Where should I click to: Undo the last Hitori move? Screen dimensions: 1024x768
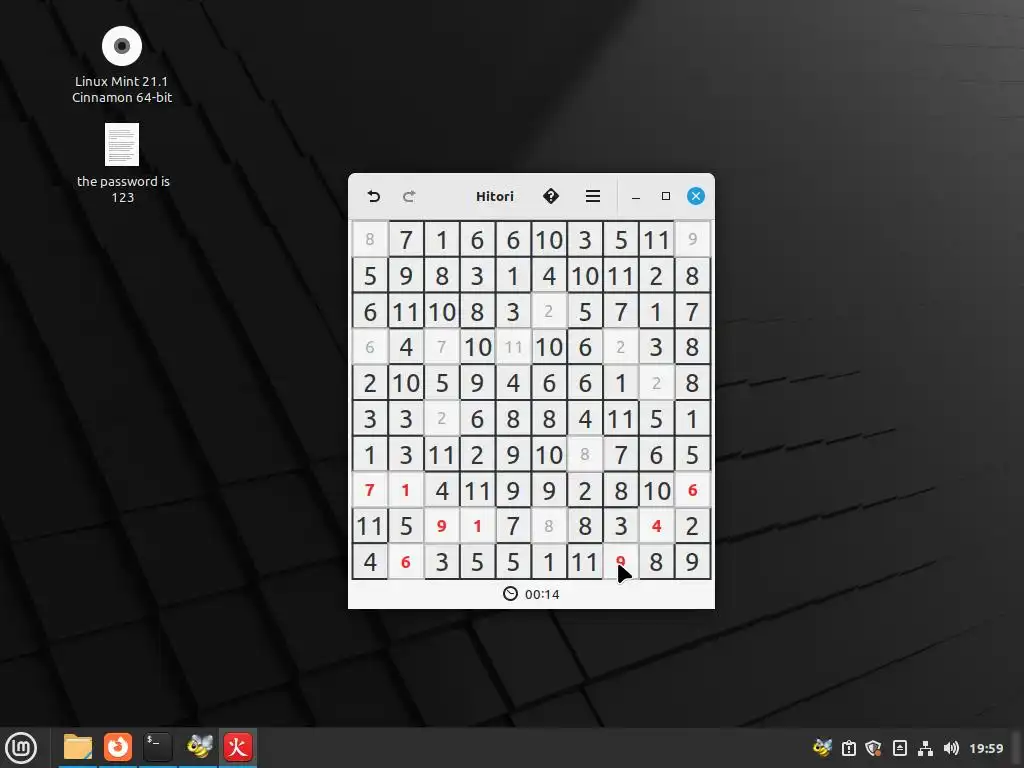pyautogui.click(x=374, y=197)
